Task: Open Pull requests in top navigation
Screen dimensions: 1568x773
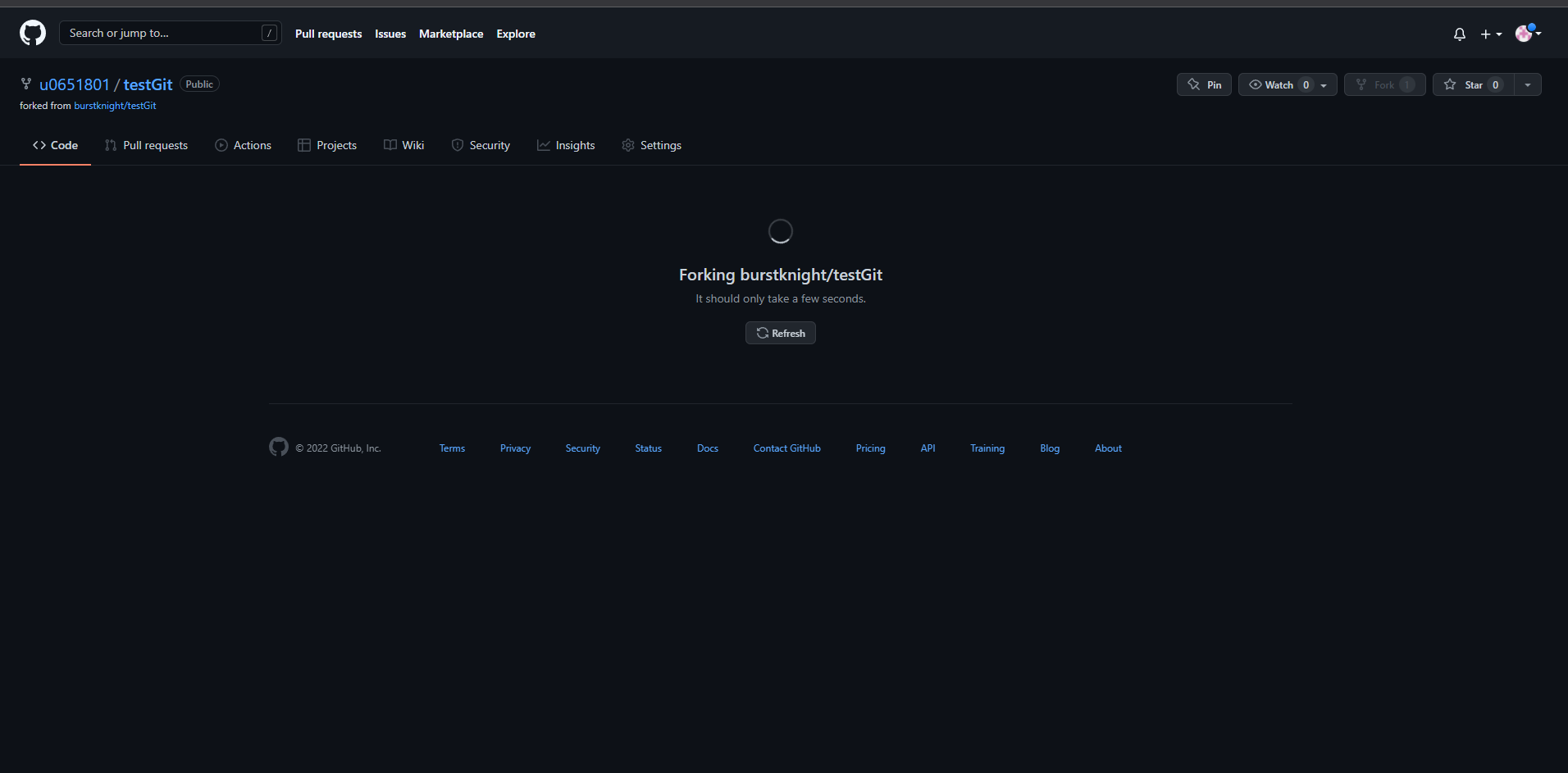Action: [328, 34]
